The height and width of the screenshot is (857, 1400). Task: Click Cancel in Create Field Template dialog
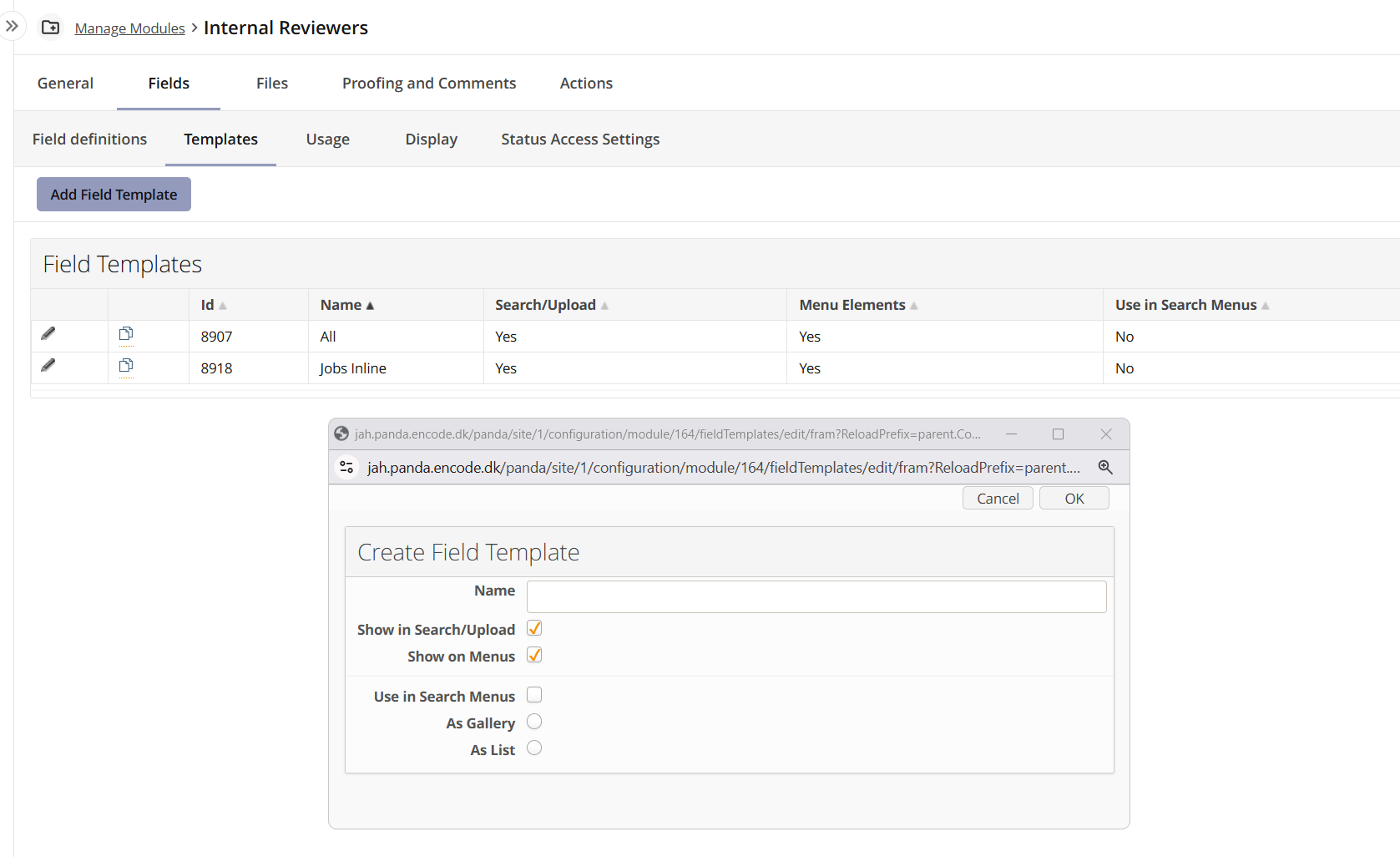click(998, 499)
